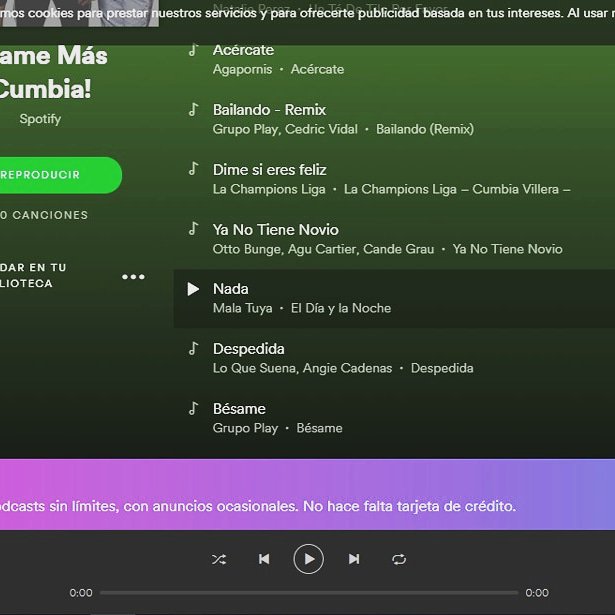Image resolution: width=615 pixels, height=615 pixels.
Task: Select the track title Acércate
Action: pyautogui.click(x=243, y=50)
